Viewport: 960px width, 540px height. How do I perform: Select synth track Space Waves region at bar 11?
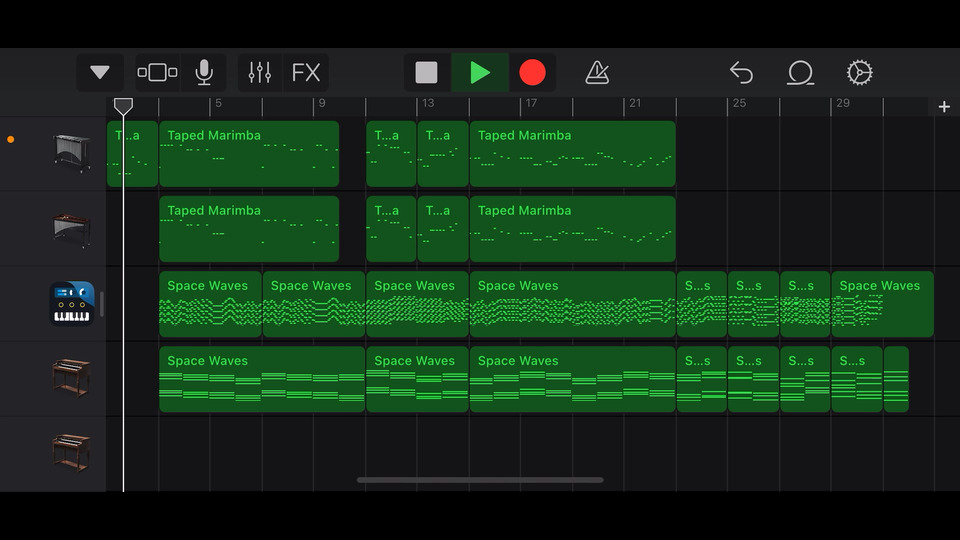click(417, 304)
